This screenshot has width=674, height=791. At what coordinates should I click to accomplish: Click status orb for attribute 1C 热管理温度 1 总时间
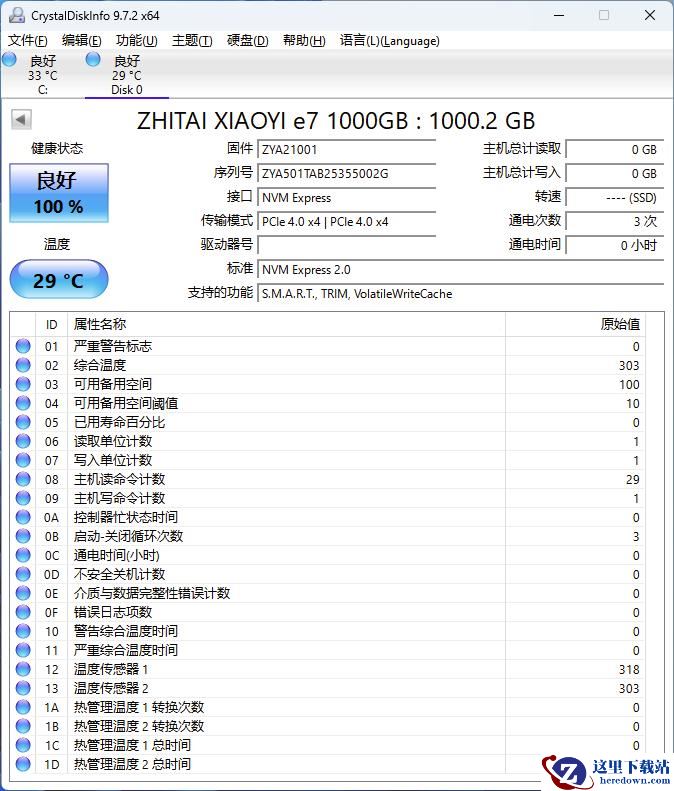tap(23, 745)
